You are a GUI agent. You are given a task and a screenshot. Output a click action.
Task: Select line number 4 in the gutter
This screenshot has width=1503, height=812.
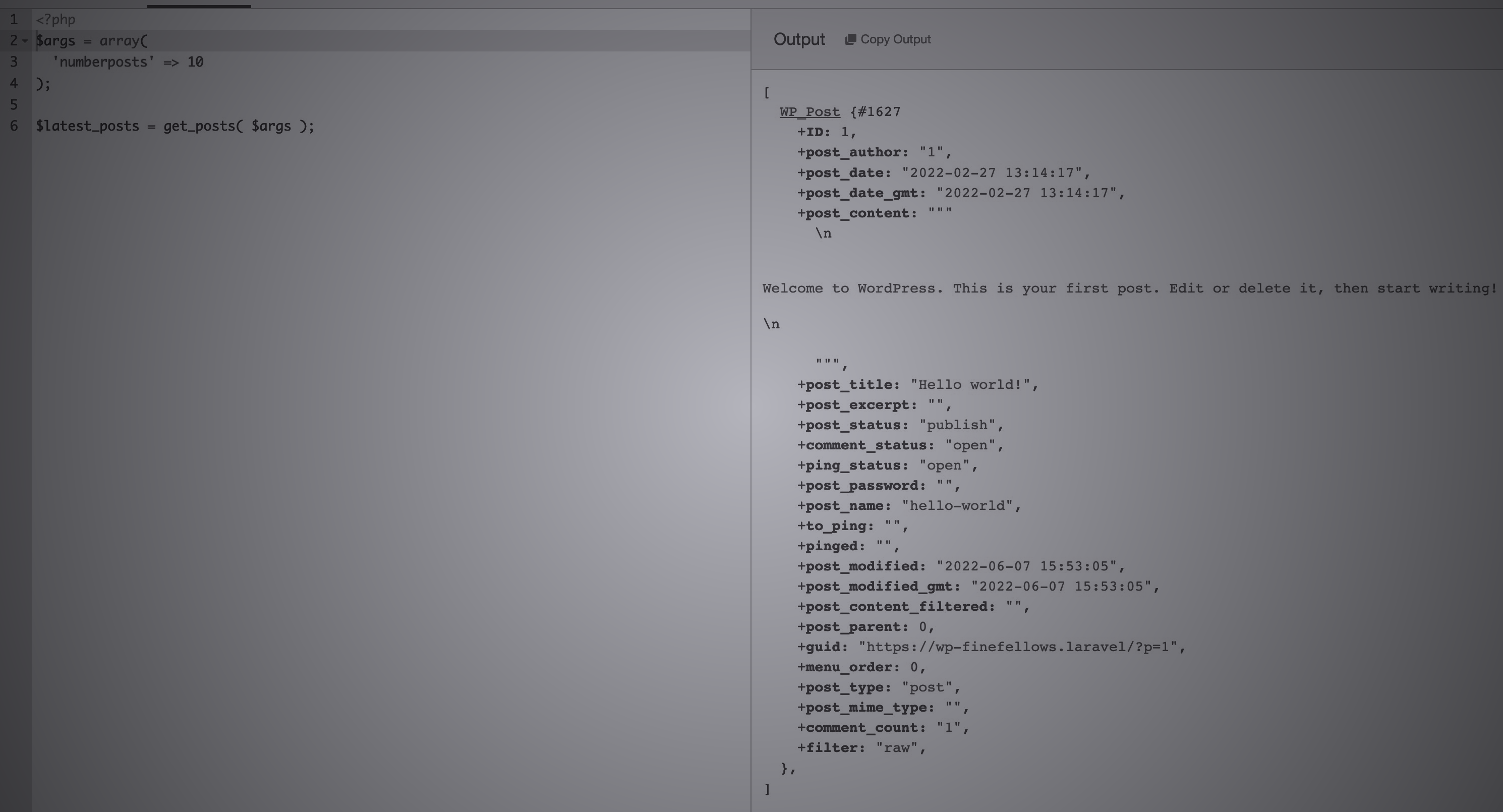14,83
